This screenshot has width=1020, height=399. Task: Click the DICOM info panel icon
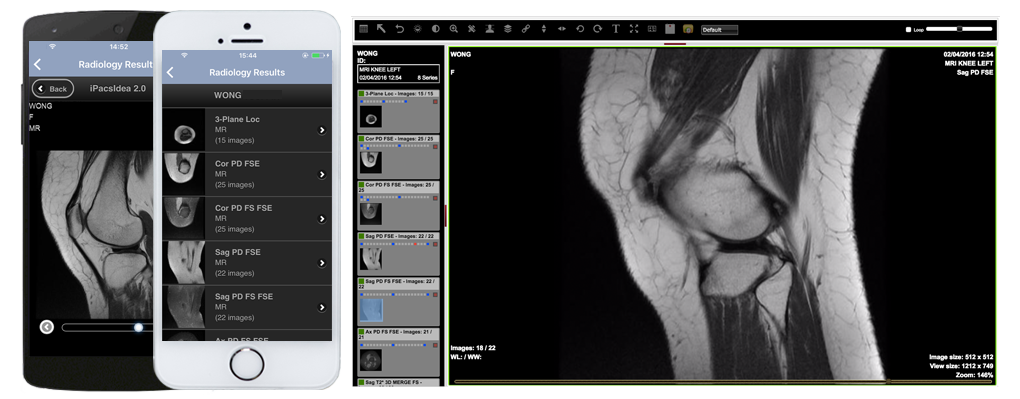click(x=652, y=29)
